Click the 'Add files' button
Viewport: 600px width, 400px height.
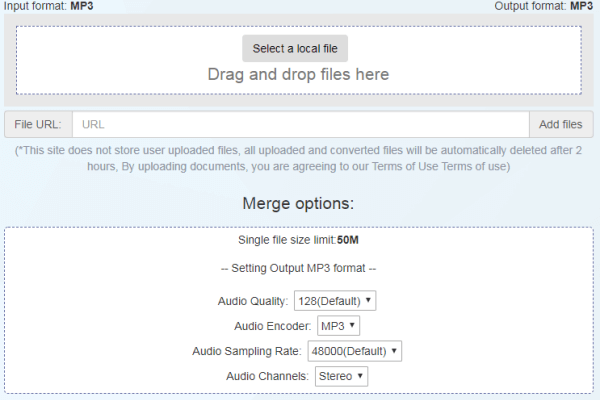click(x=561, y=124)
